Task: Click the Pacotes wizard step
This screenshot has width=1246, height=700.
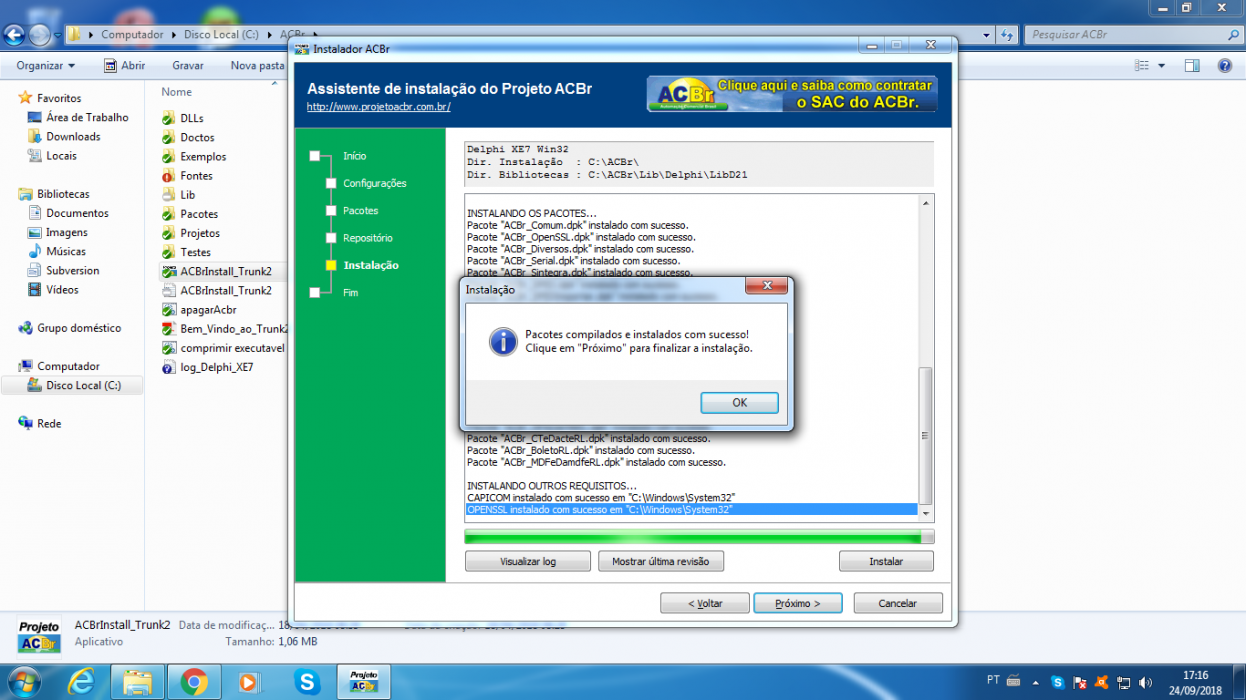Action: pos(361,211)
